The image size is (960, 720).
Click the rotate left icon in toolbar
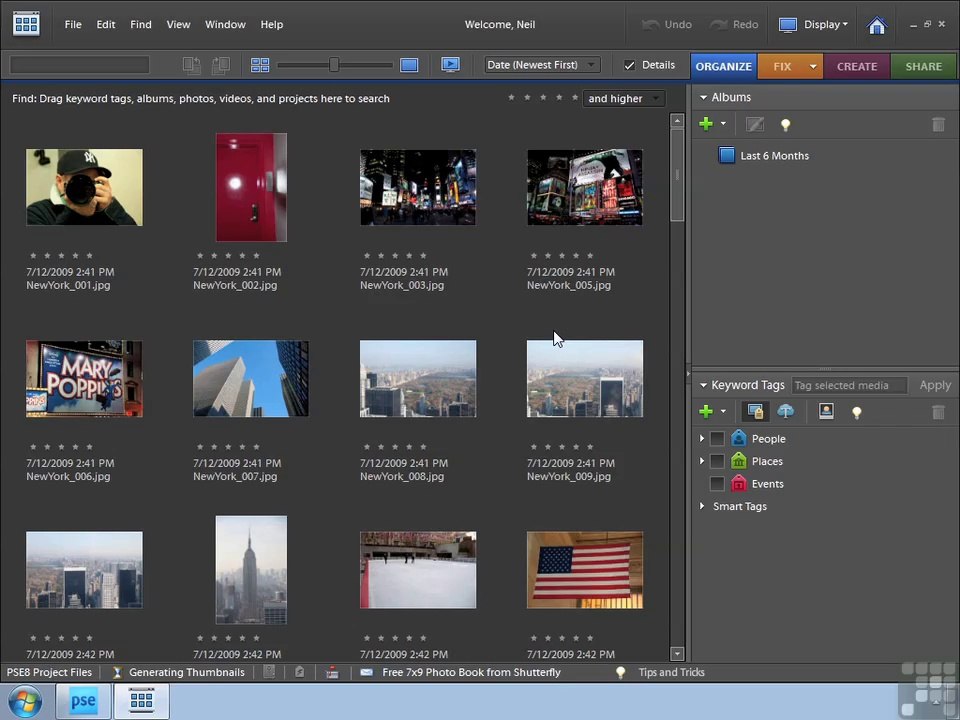point(192,65)
